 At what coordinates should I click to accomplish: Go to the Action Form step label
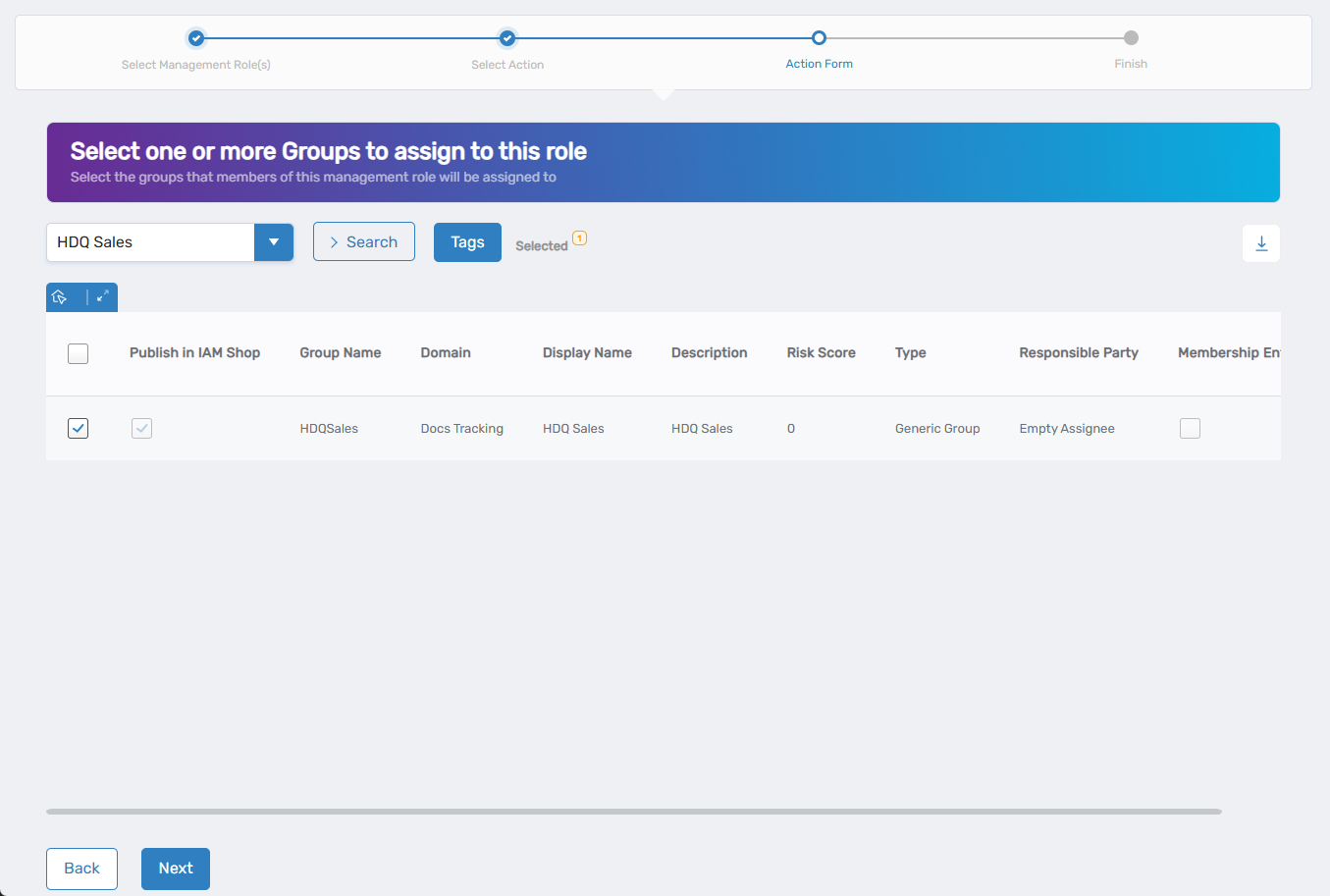tap(820, 63)
